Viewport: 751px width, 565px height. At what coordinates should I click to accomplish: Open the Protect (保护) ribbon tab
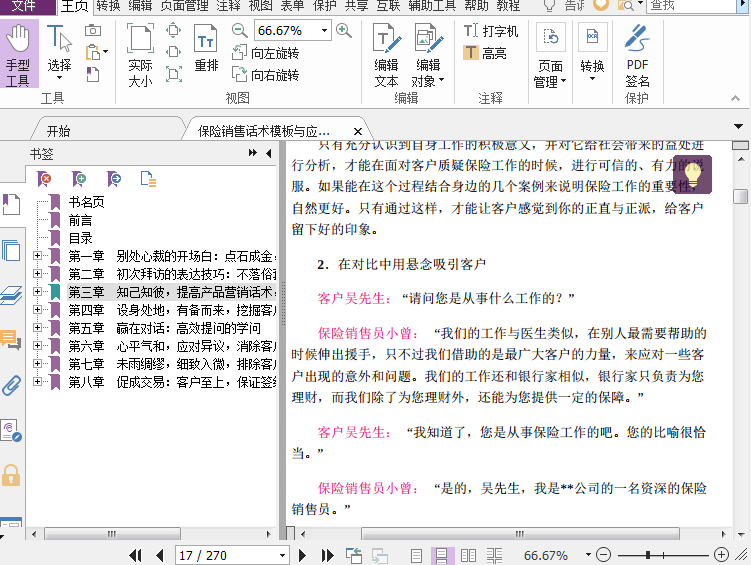[324, 6]
